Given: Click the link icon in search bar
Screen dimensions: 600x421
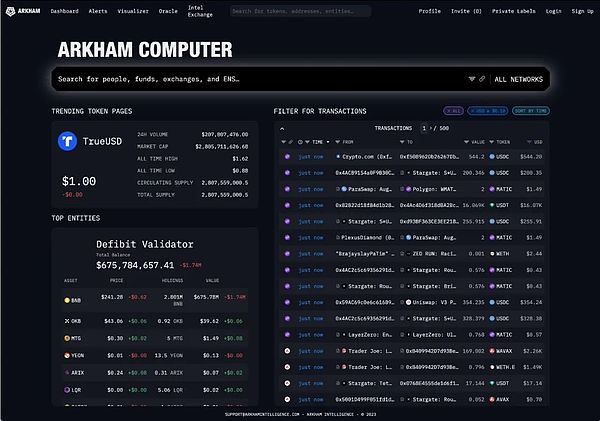Looking at the screenshot, I should (x=482, y=79).
